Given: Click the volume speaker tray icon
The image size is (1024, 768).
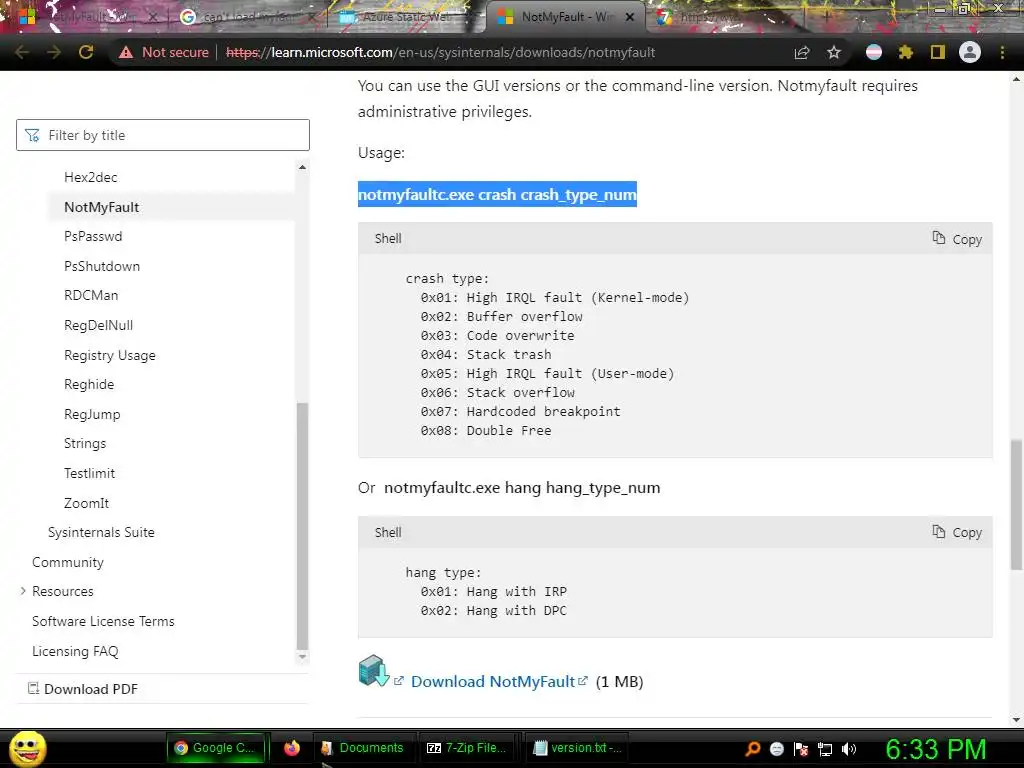Looking at the screenshot, I should (x=849, y=749).
